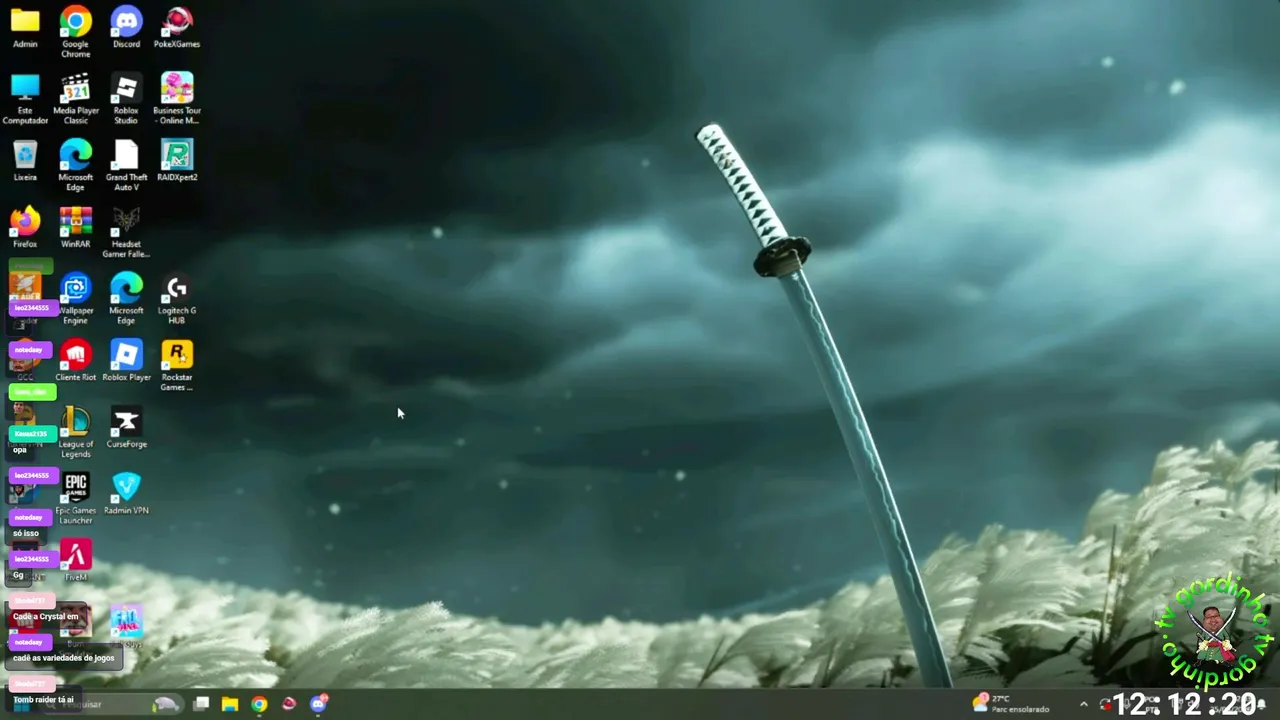Open the Wallpaper Engine desktop shortcut
This screenshot has width=1280, height=720.
[x=76, y=299]
